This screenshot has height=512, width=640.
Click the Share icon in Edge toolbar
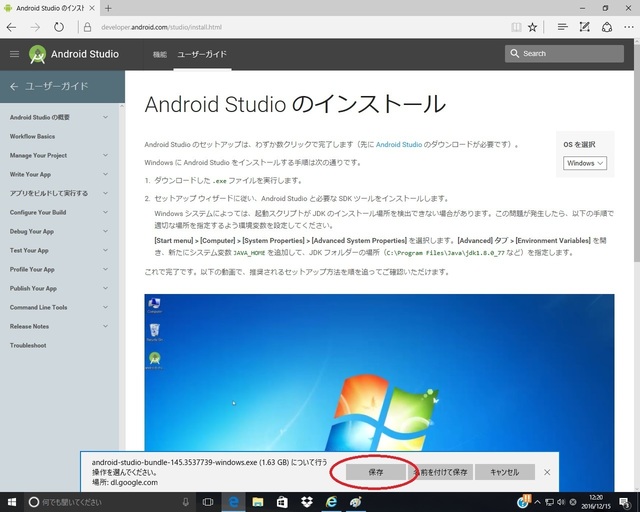(607, 27)
